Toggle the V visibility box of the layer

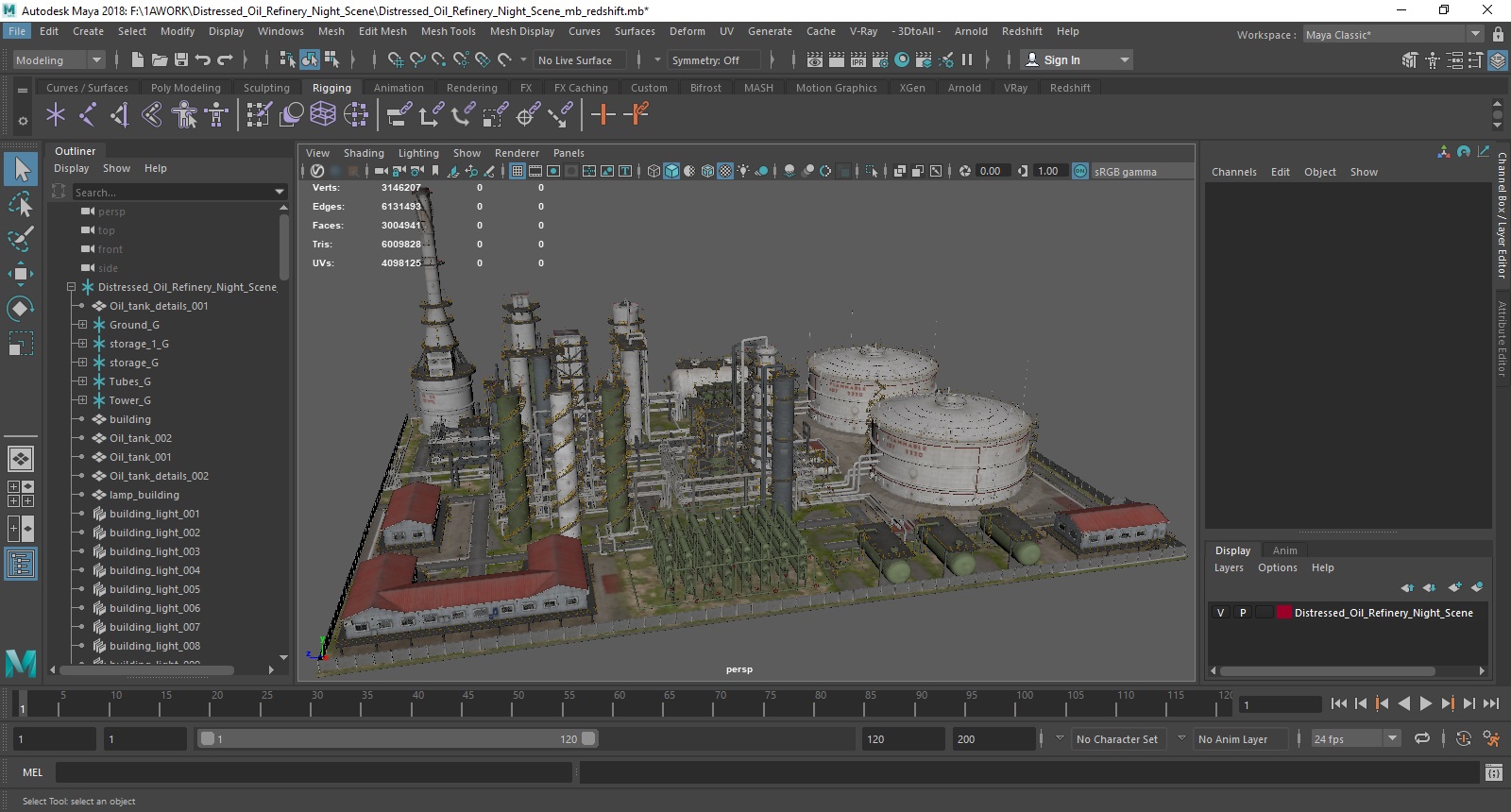point(1220,613)
